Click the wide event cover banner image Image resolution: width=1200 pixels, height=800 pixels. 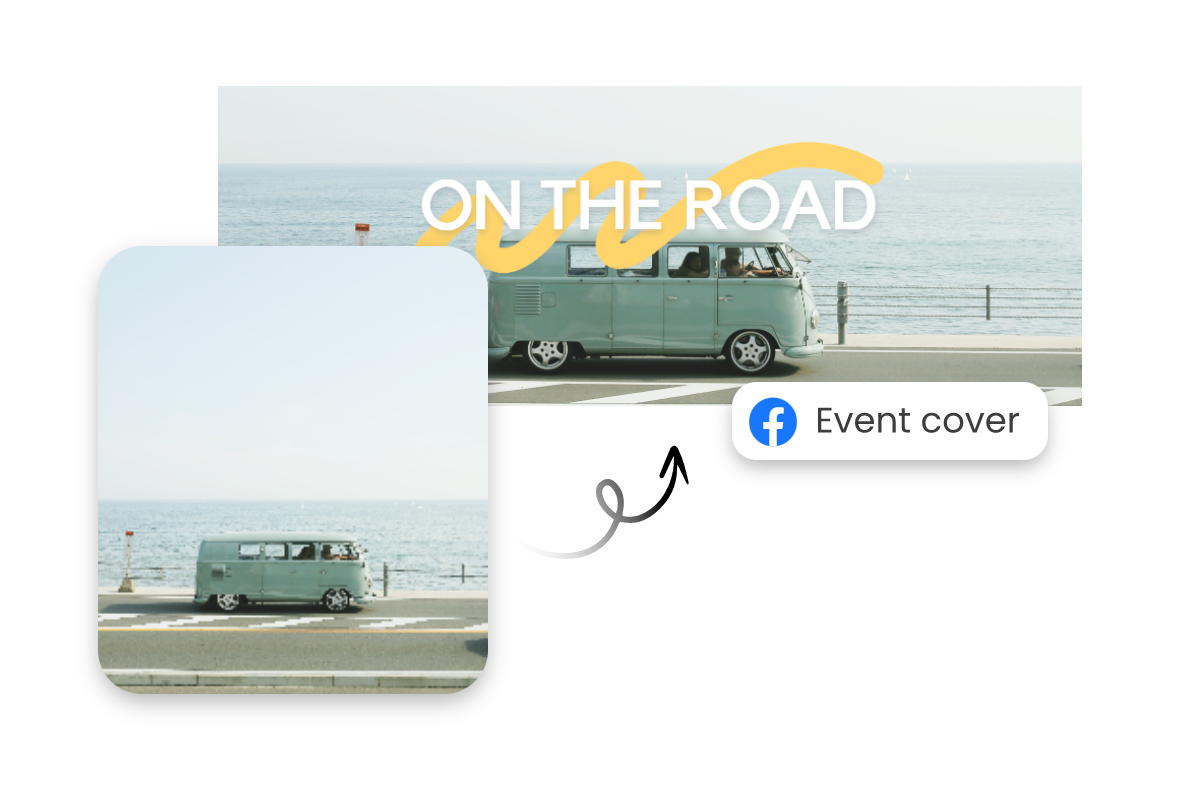point(650,246)
